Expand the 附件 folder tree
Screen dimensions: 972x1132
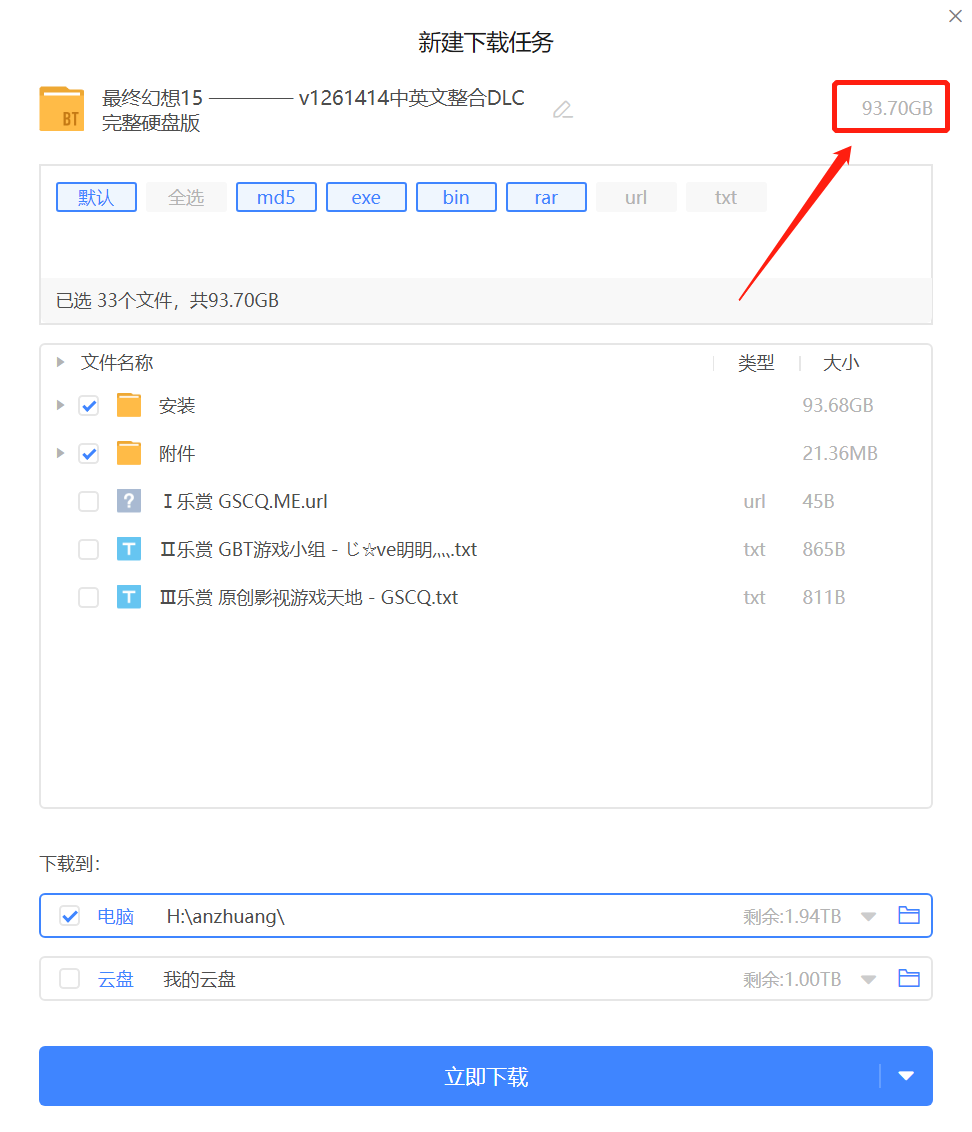coord(61,453)
